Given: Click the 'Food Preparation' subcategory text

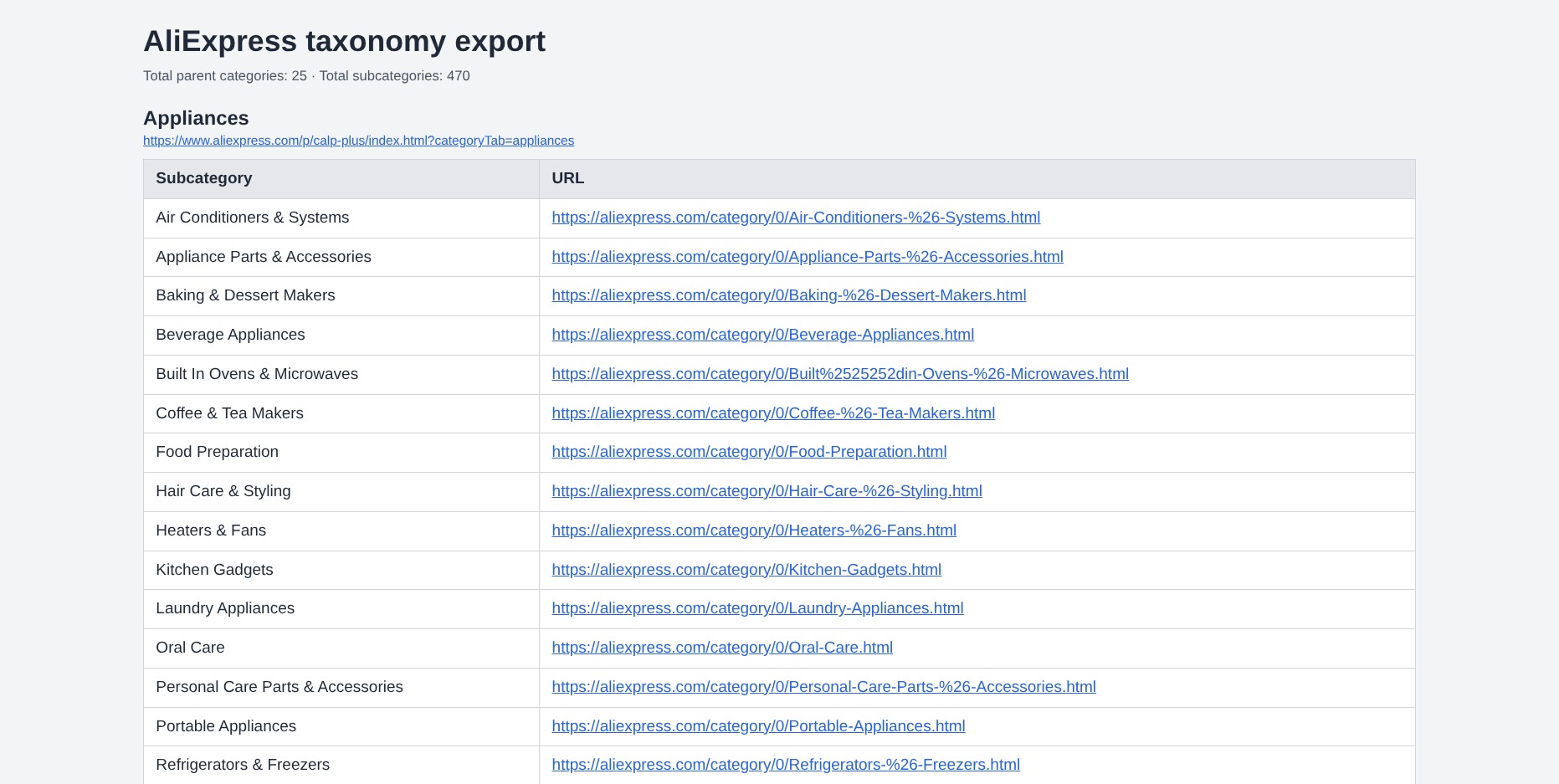Looking at the screenshot, I should [x=217, y=452].
